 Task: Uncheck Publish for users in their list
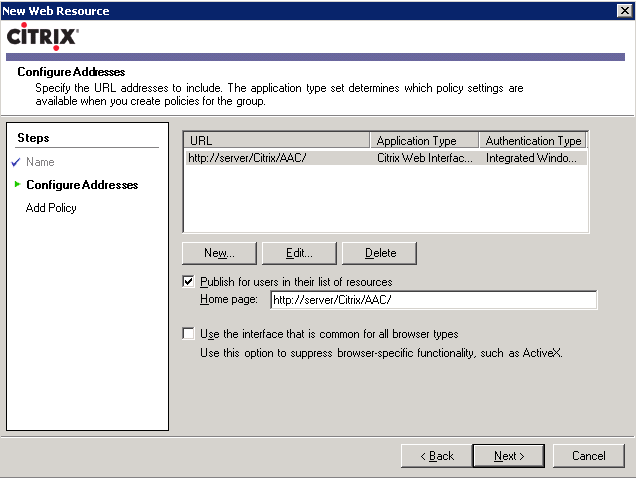click(188, 282)
